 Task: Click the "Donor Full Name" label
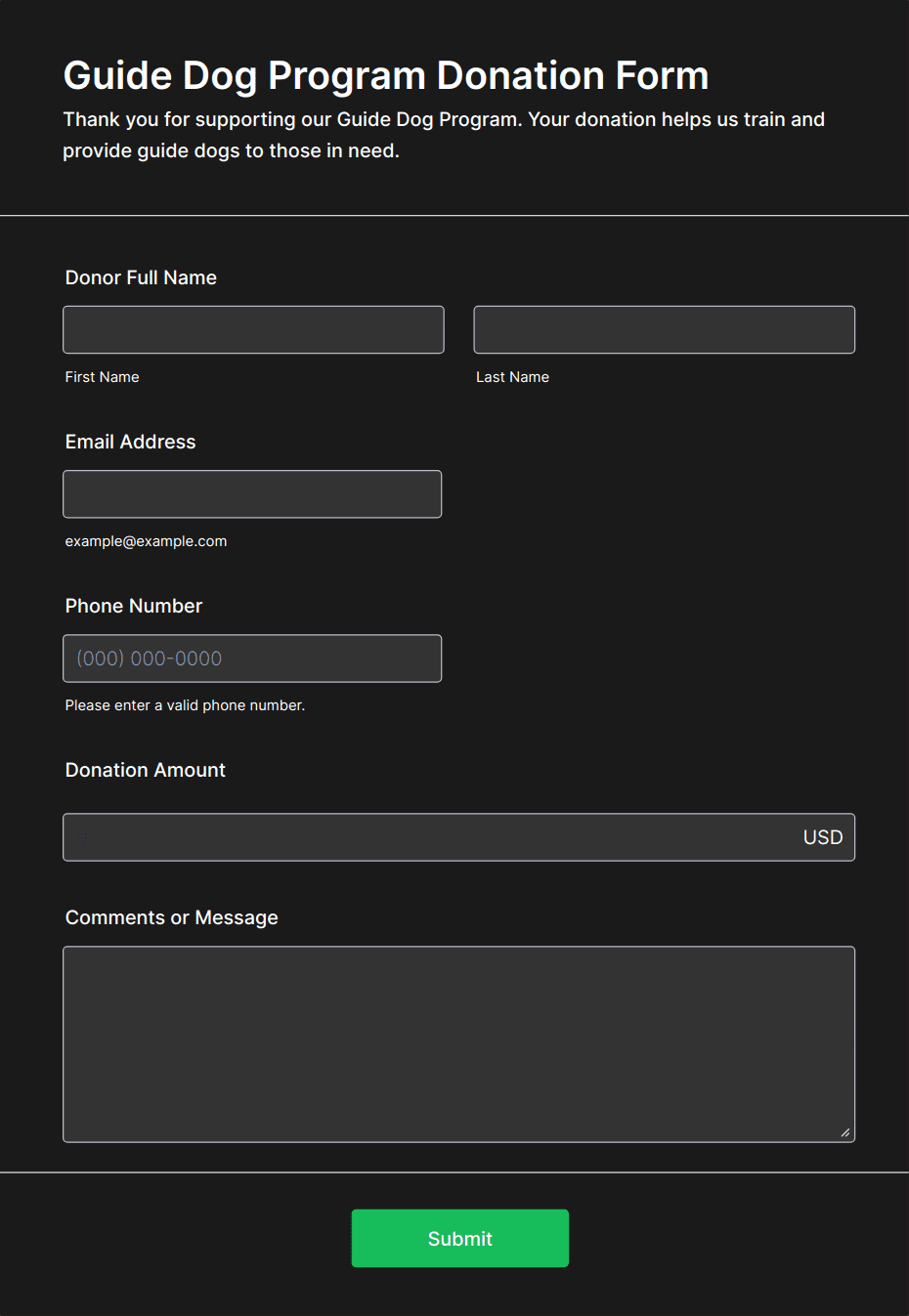click(141, 277)
